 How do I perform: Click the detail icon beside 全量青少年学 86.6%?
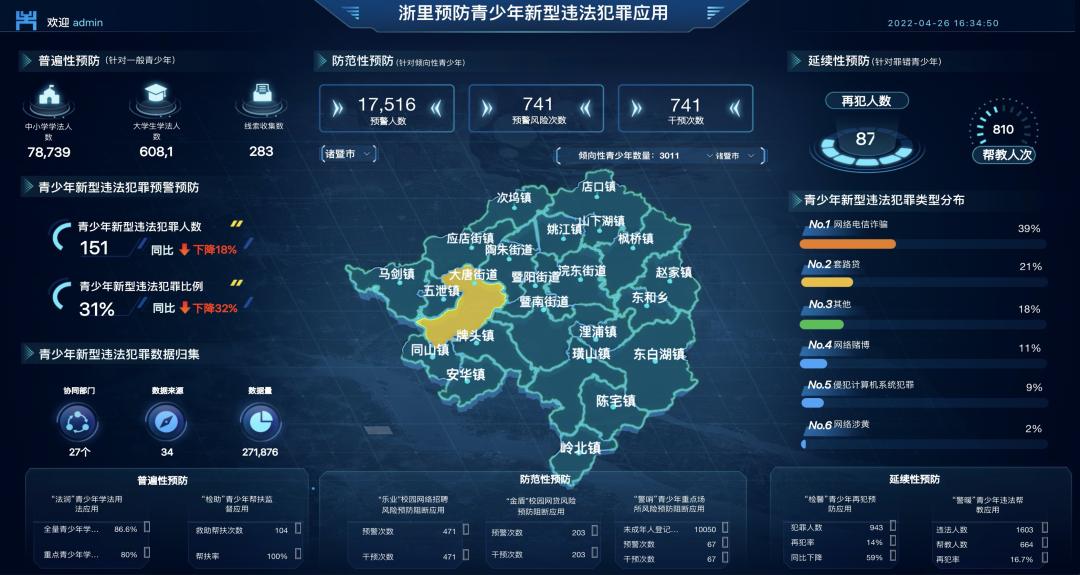147,527
